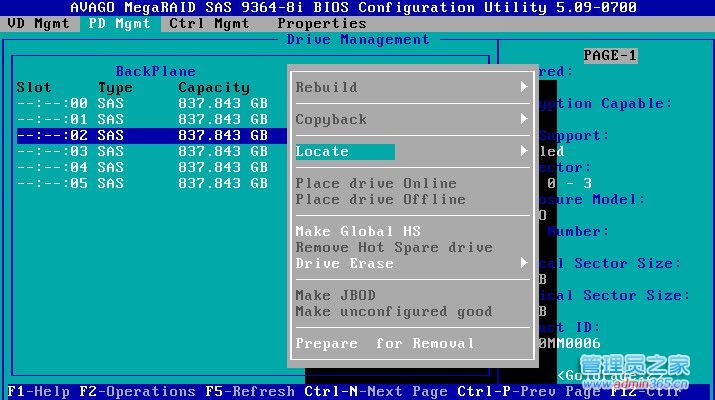Click the F2-Operations shortcut
Image resolution: width=715 pixels, height=400 pixels.
coord(137,391)
